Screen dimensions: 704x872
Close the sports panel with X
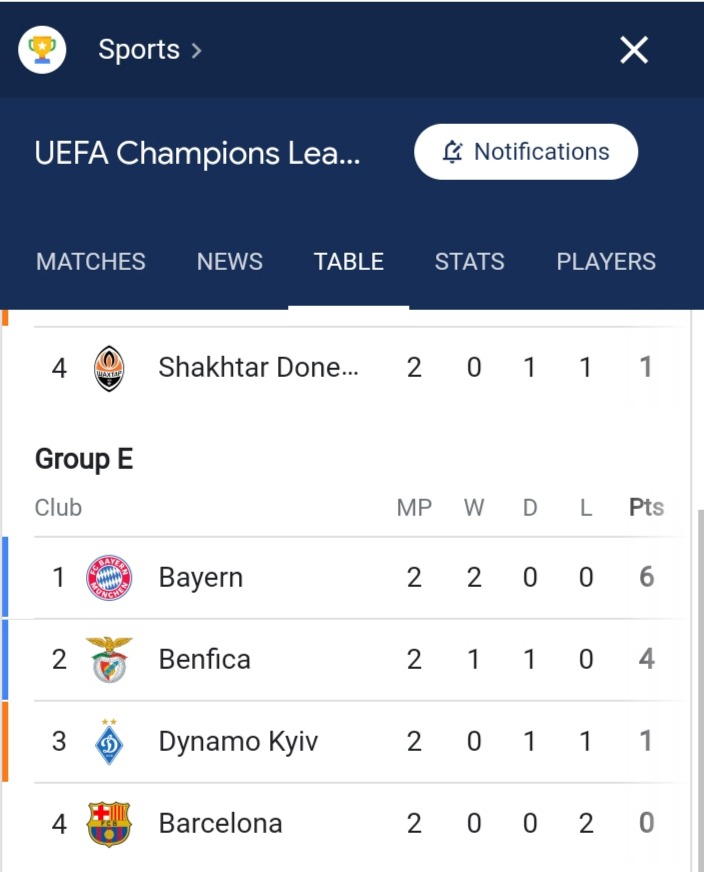634,50
